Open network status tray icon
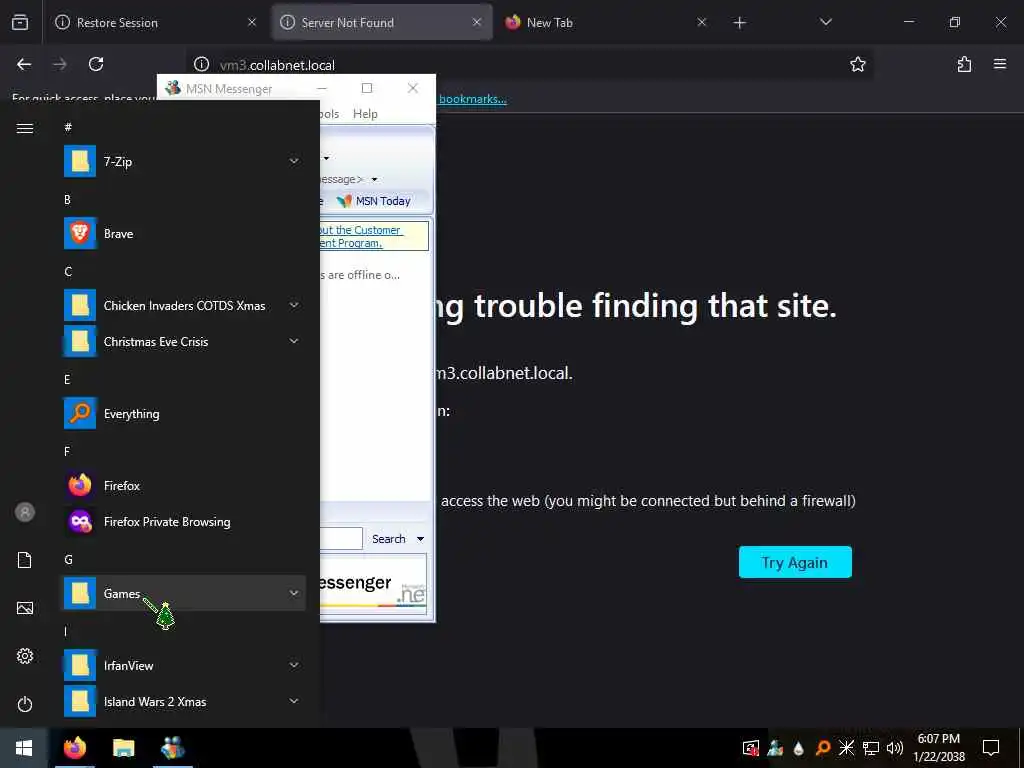This screenshot has height=768, width=1024. 871,748
